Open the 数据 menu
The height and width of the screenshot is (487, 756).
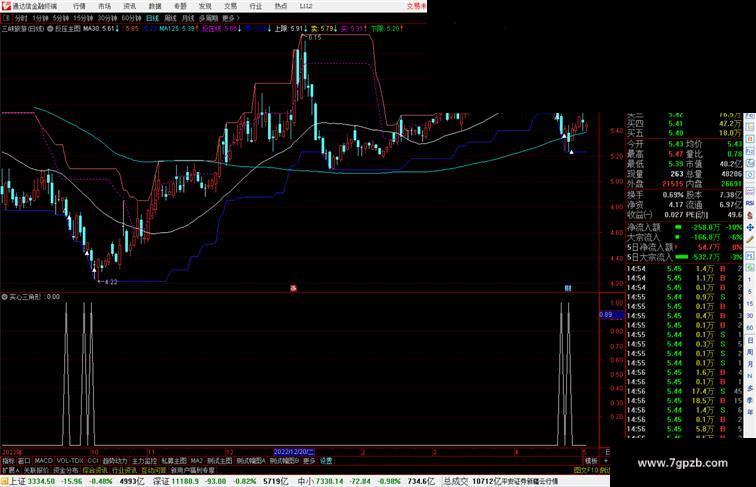[155, 6]
